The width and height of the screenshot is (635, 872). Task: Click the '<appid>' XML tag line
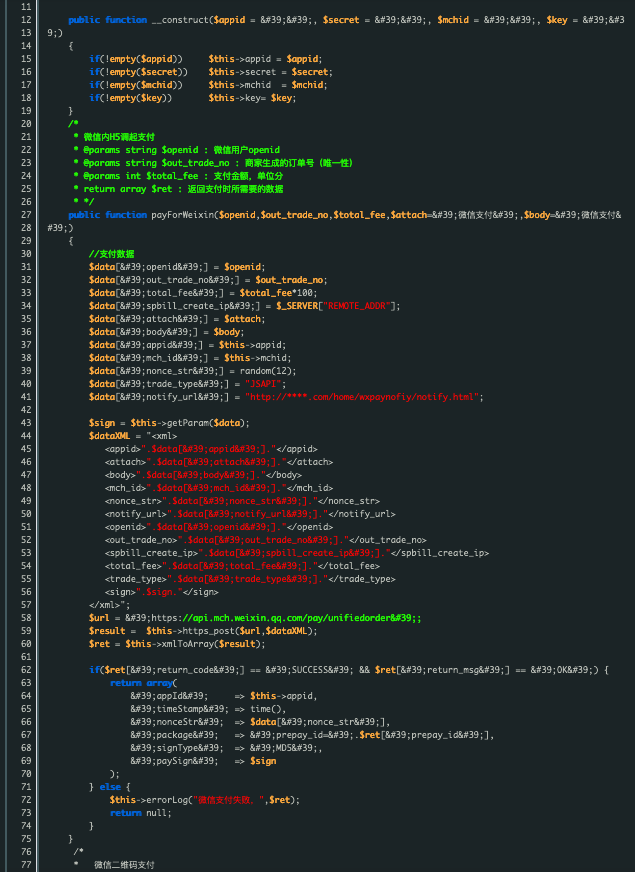pos(211,449)
